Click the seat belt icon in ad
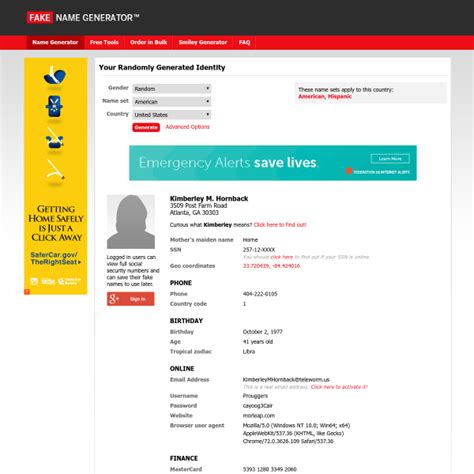The image size is (474, 474). pos(55,170)
